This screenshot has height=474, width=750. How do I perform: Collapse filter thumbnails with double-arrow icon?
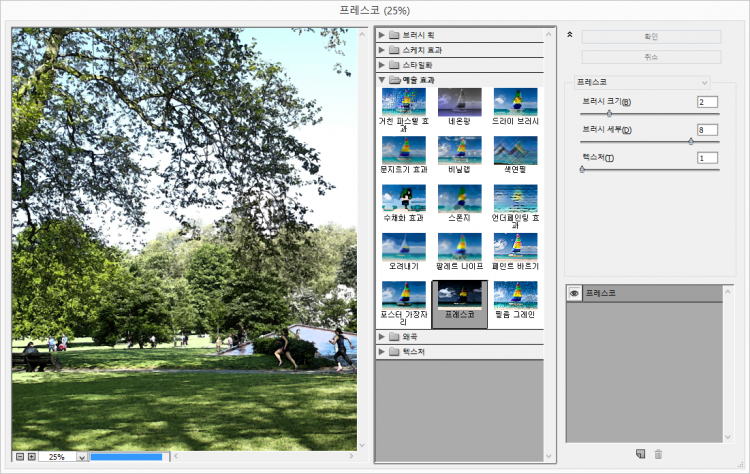569,34
